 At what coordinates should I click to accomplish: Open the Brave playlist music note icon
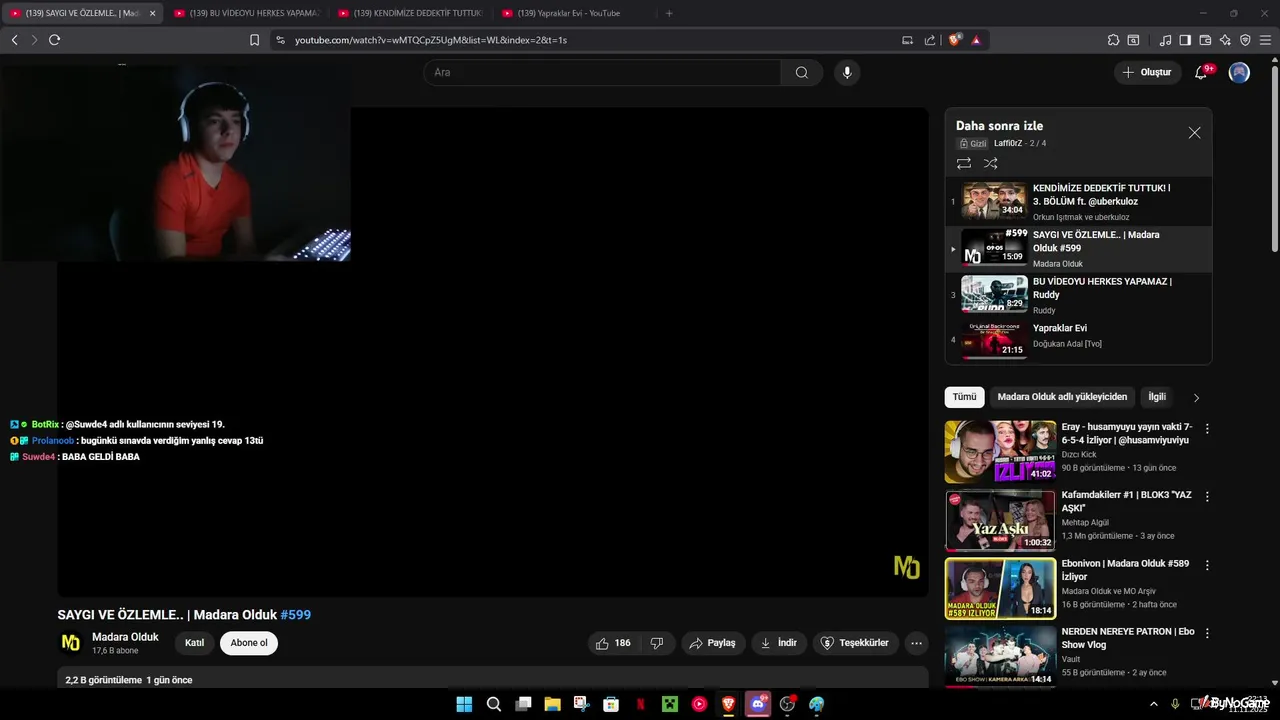click(1165, 40)
